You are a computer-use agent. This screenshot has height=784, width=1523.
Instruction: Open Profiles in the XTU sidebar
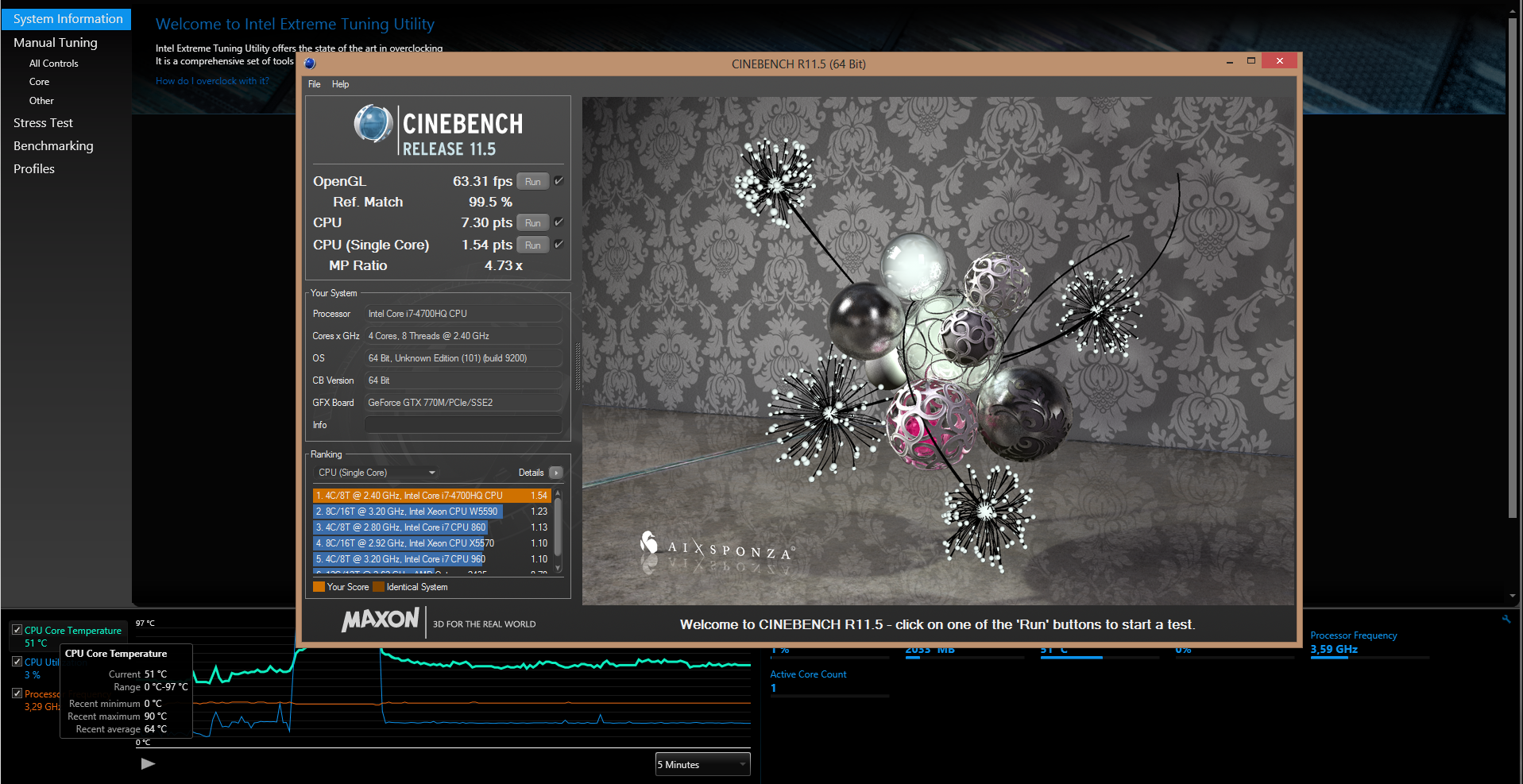coord(34,169)
